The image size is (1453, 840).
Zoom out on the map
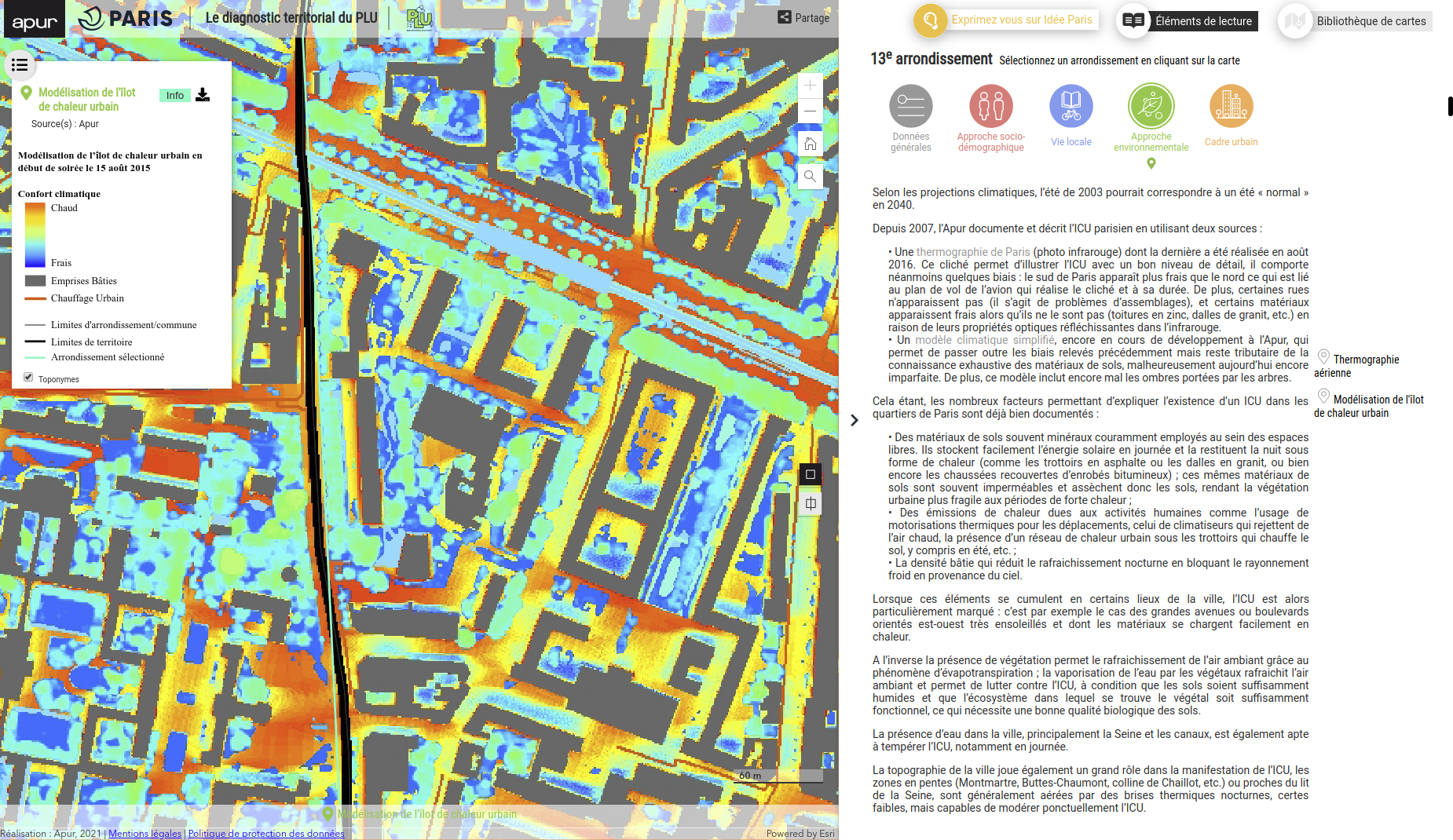point(810,111)
